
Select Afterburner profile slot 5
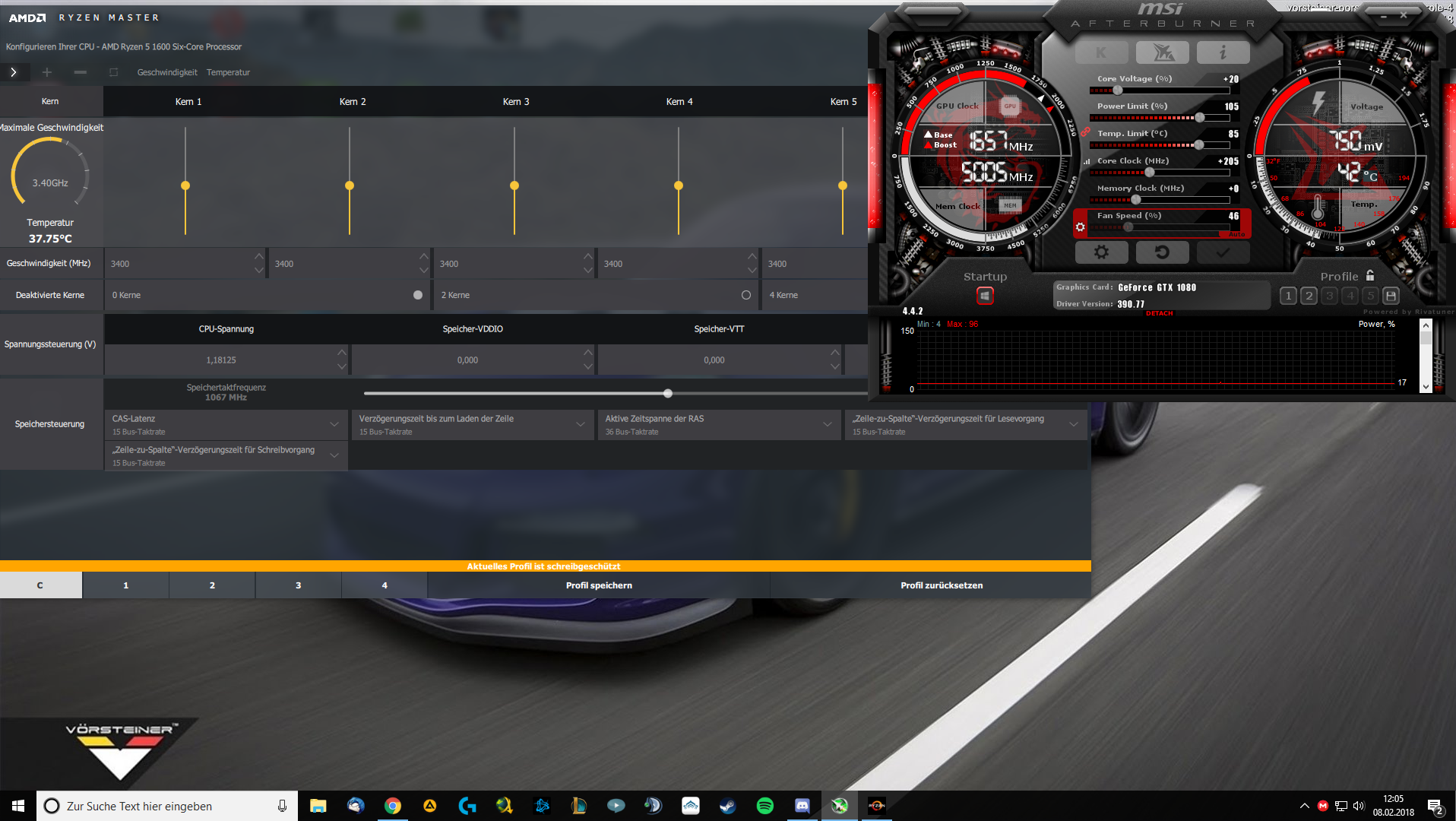[1370, 296]
